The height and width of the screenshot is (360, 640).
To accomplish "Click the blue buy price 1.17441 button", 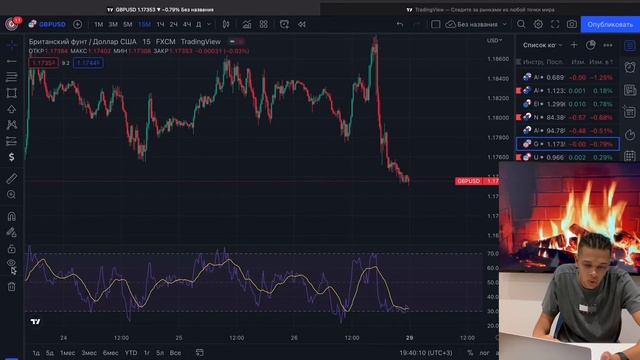I will point(88,63).
